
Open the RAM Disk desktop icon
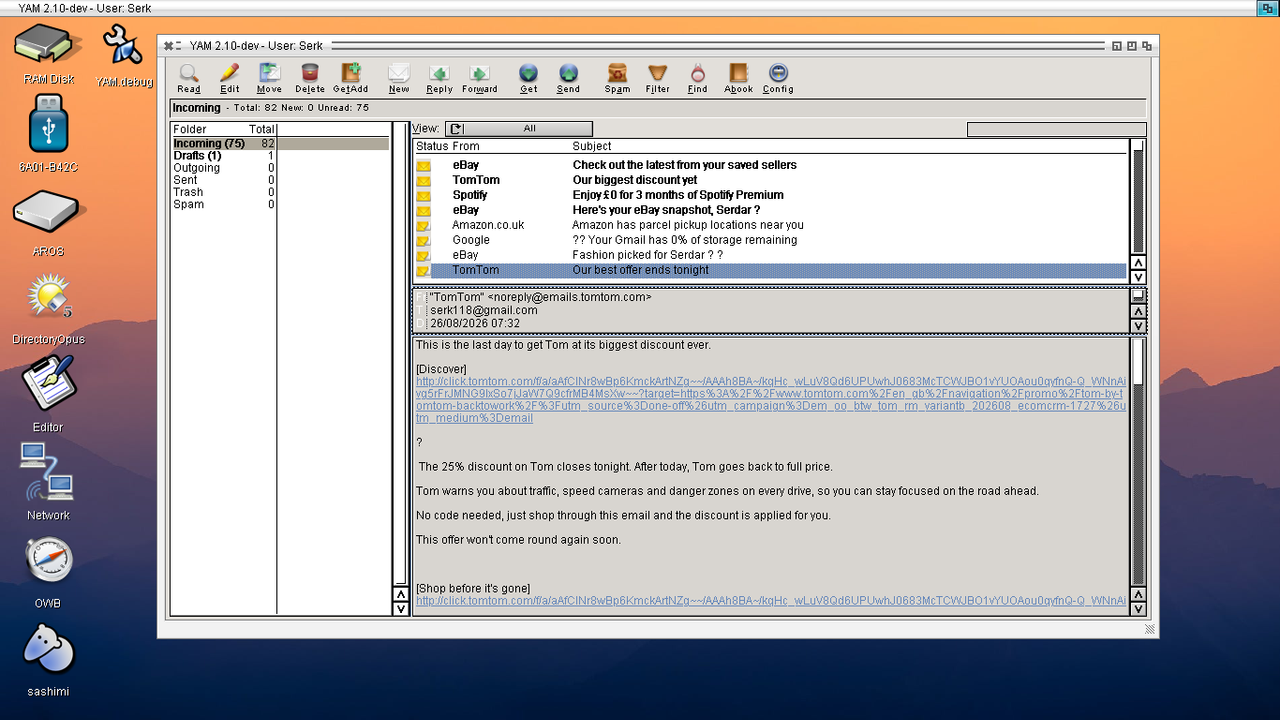click(x=48, y=54)
